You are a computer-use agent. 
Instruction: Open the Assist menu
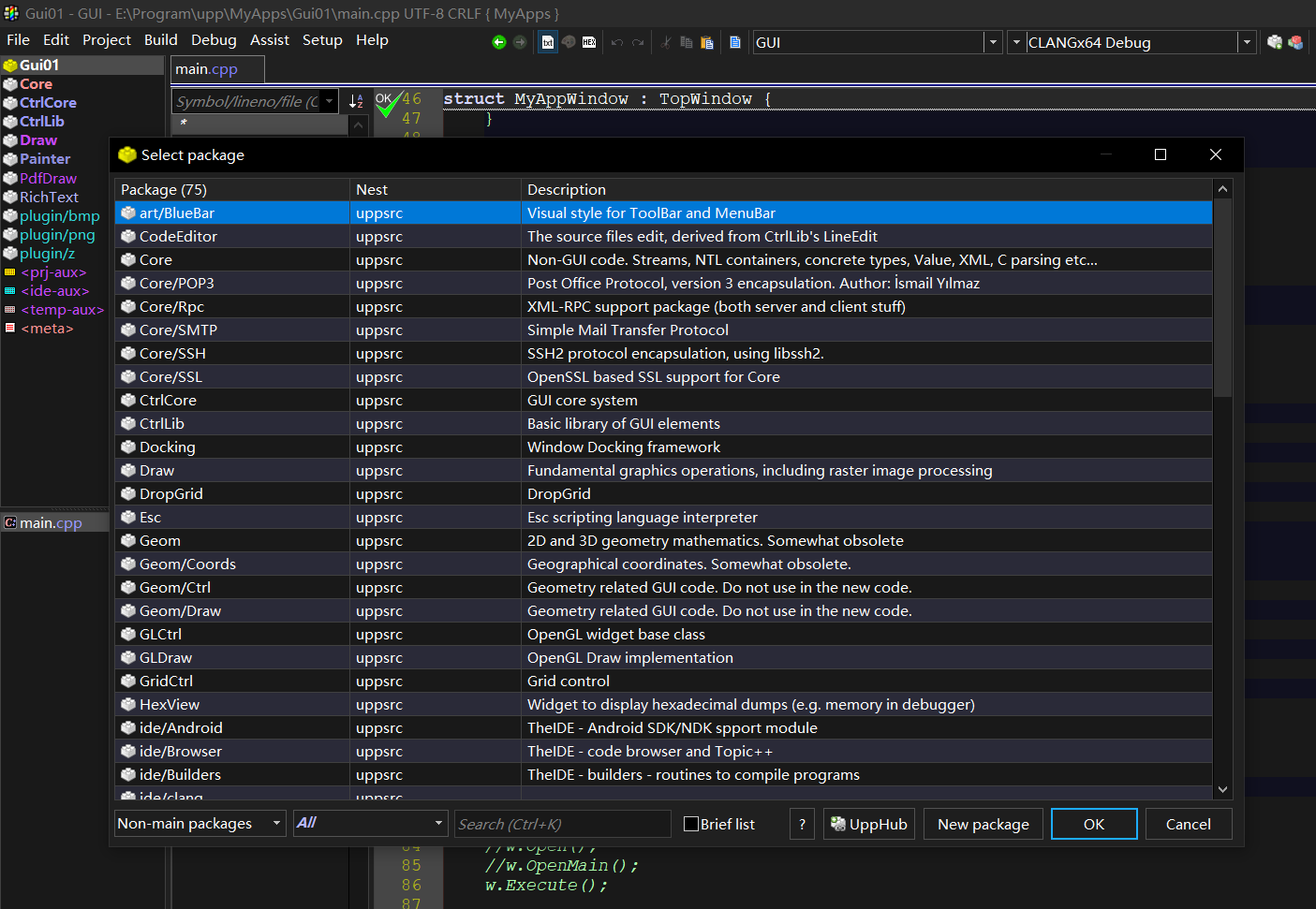[269, 40]
